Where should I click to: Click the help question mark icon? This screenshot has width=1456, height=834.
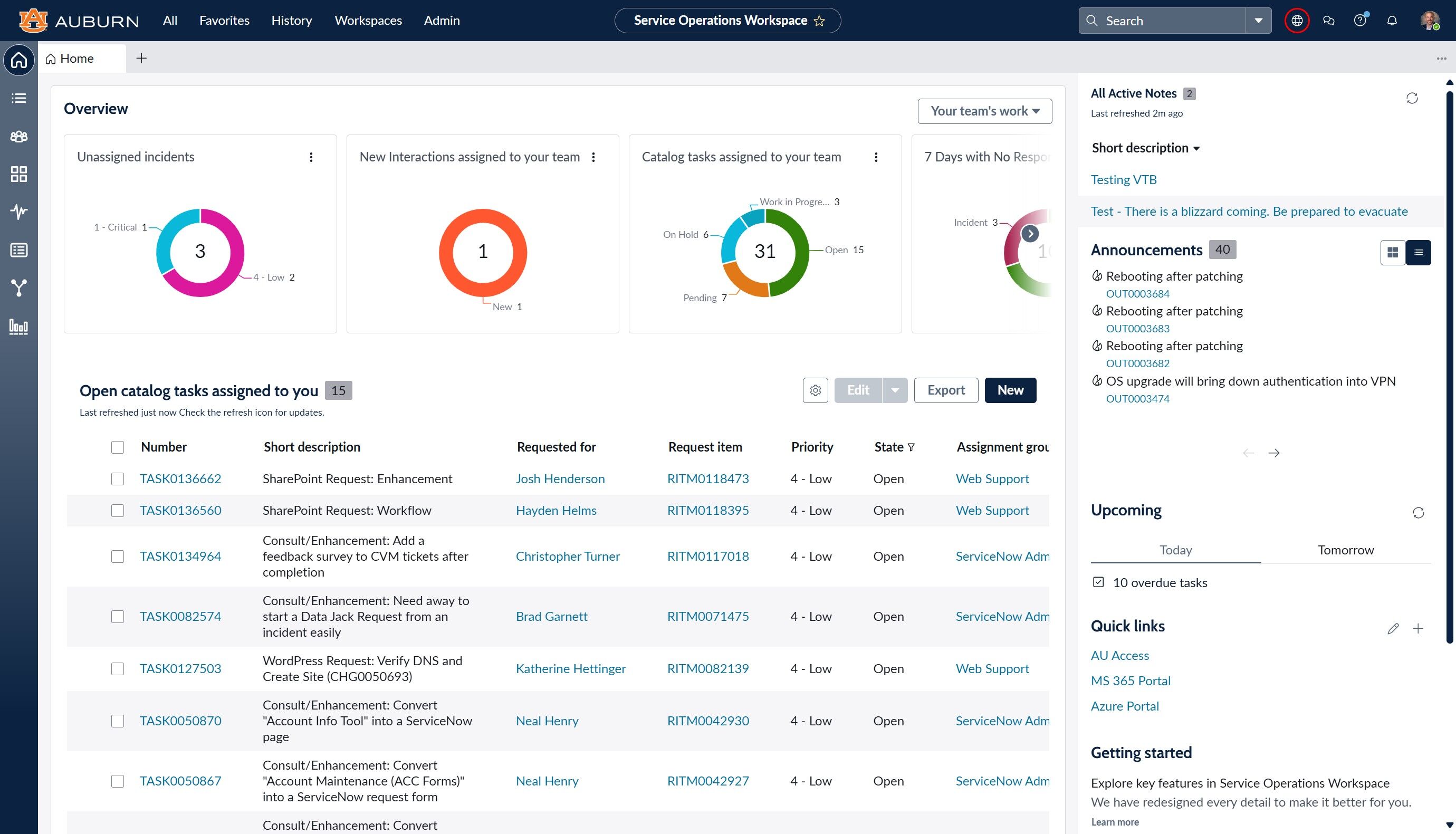point(1360,21)
